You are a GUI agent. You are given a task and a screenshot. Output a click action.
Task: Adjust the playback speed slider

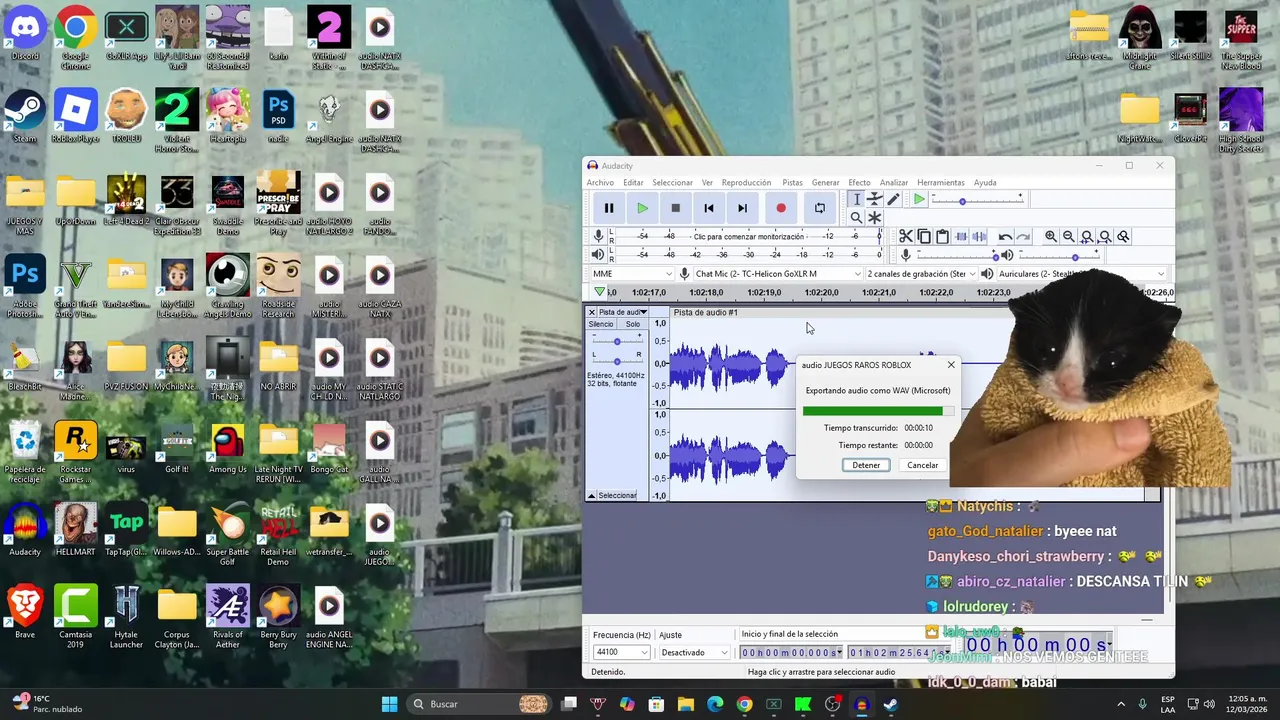(x=977, y=201)
